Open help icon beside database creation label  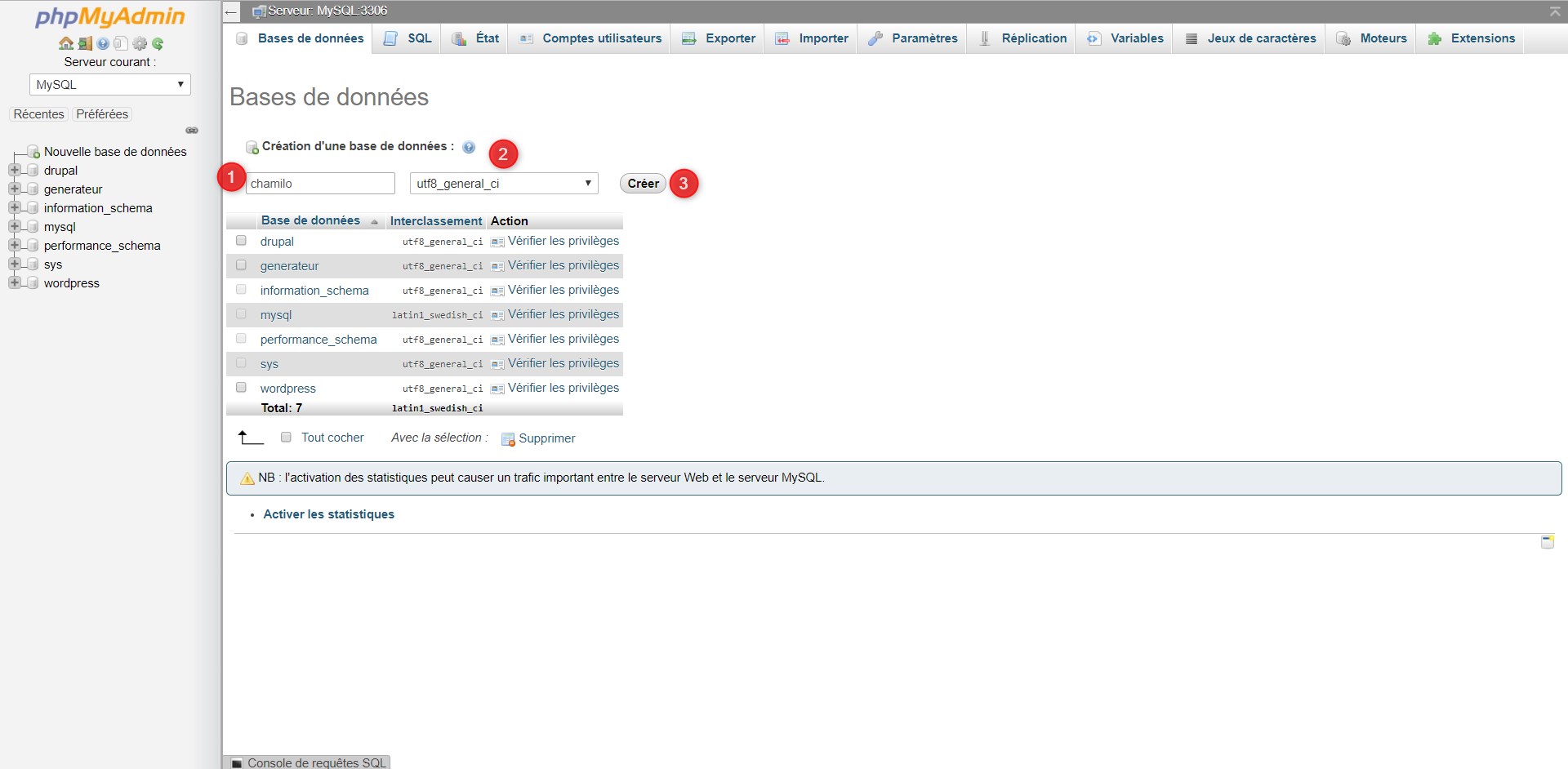point(469,148)
